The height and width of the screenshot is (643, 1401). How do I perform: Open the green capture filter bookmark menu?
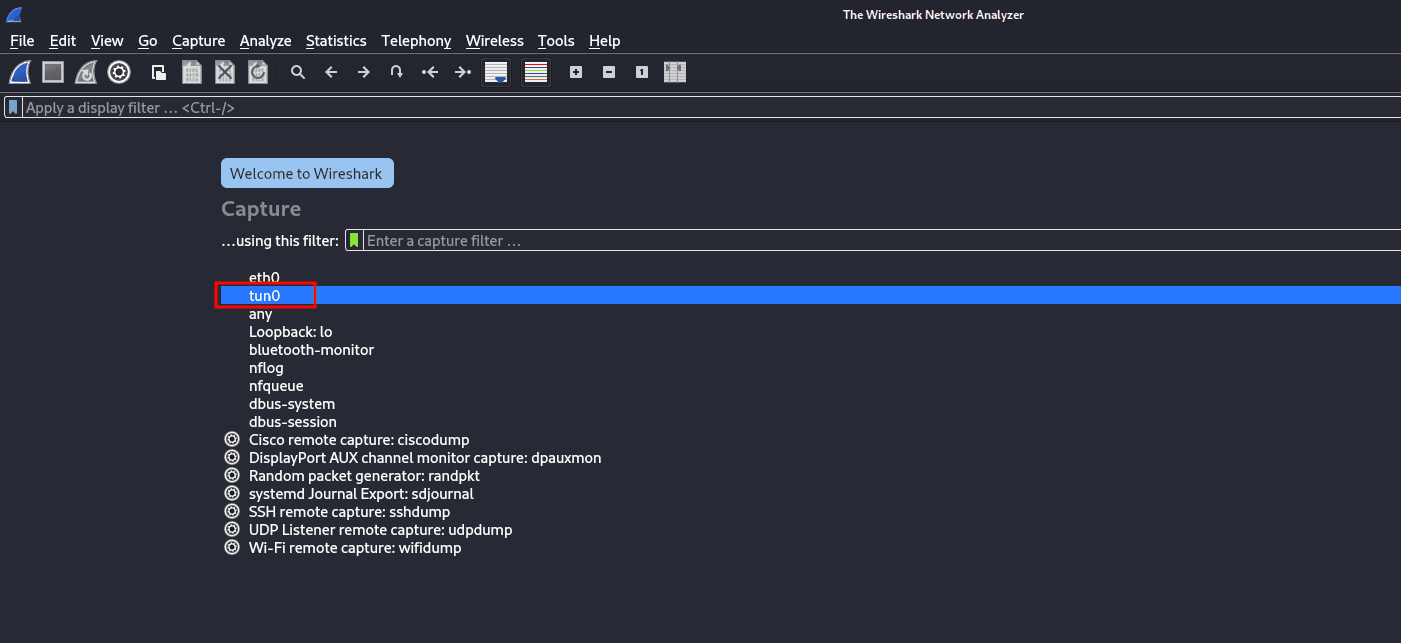coord(354,240)
